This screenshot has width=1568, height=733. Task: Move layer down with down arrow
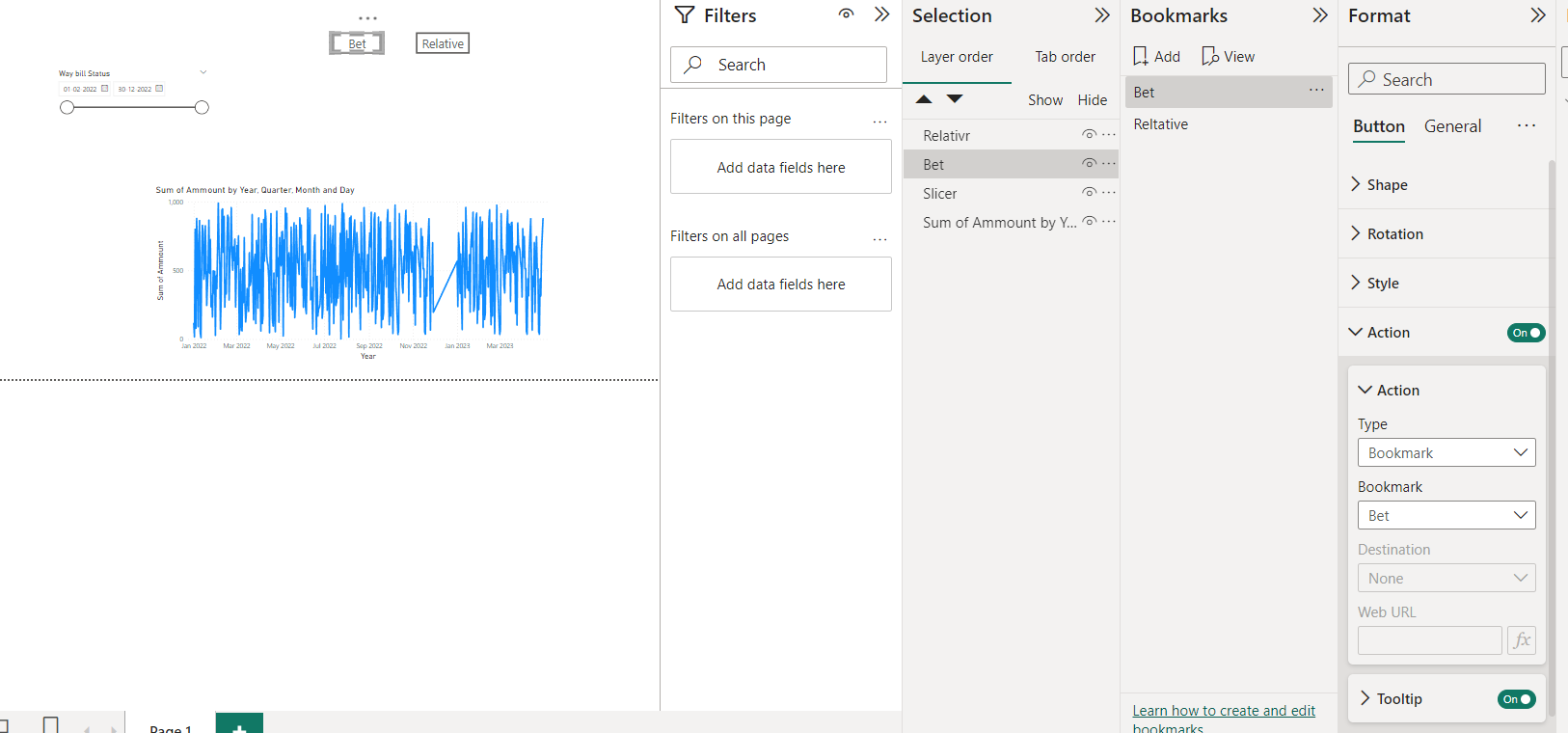tap(955, 99)
